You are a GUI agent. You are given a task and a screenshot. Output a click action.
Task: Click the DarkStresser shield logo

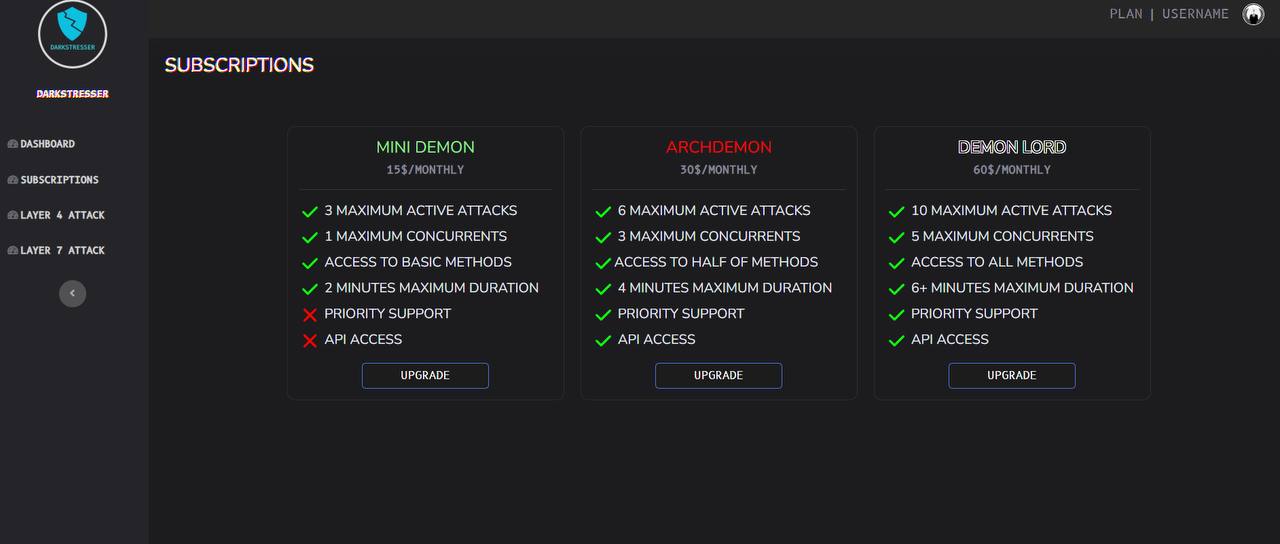(72, 32)
